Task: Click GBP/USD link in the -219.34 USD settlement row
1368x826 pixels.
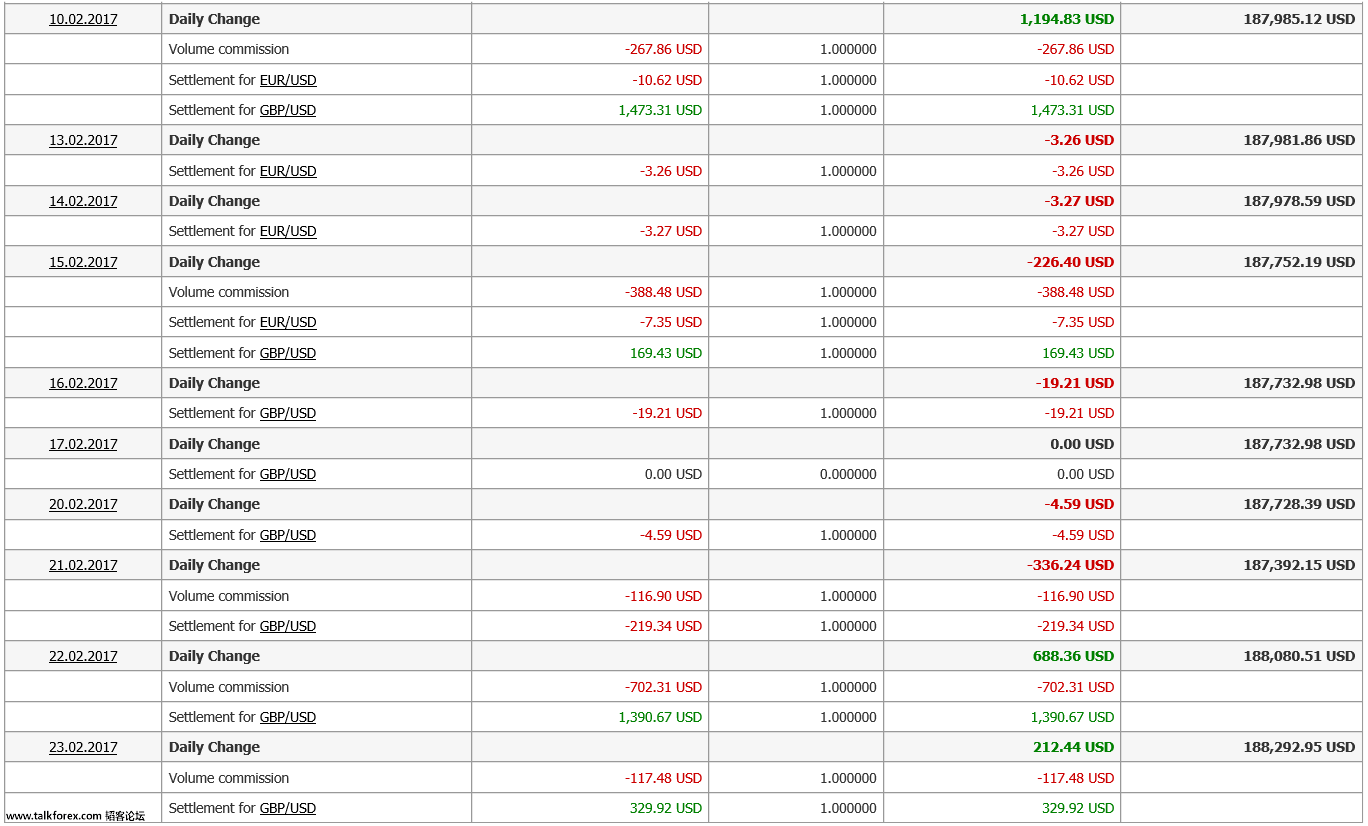Action: click(288, 626)
